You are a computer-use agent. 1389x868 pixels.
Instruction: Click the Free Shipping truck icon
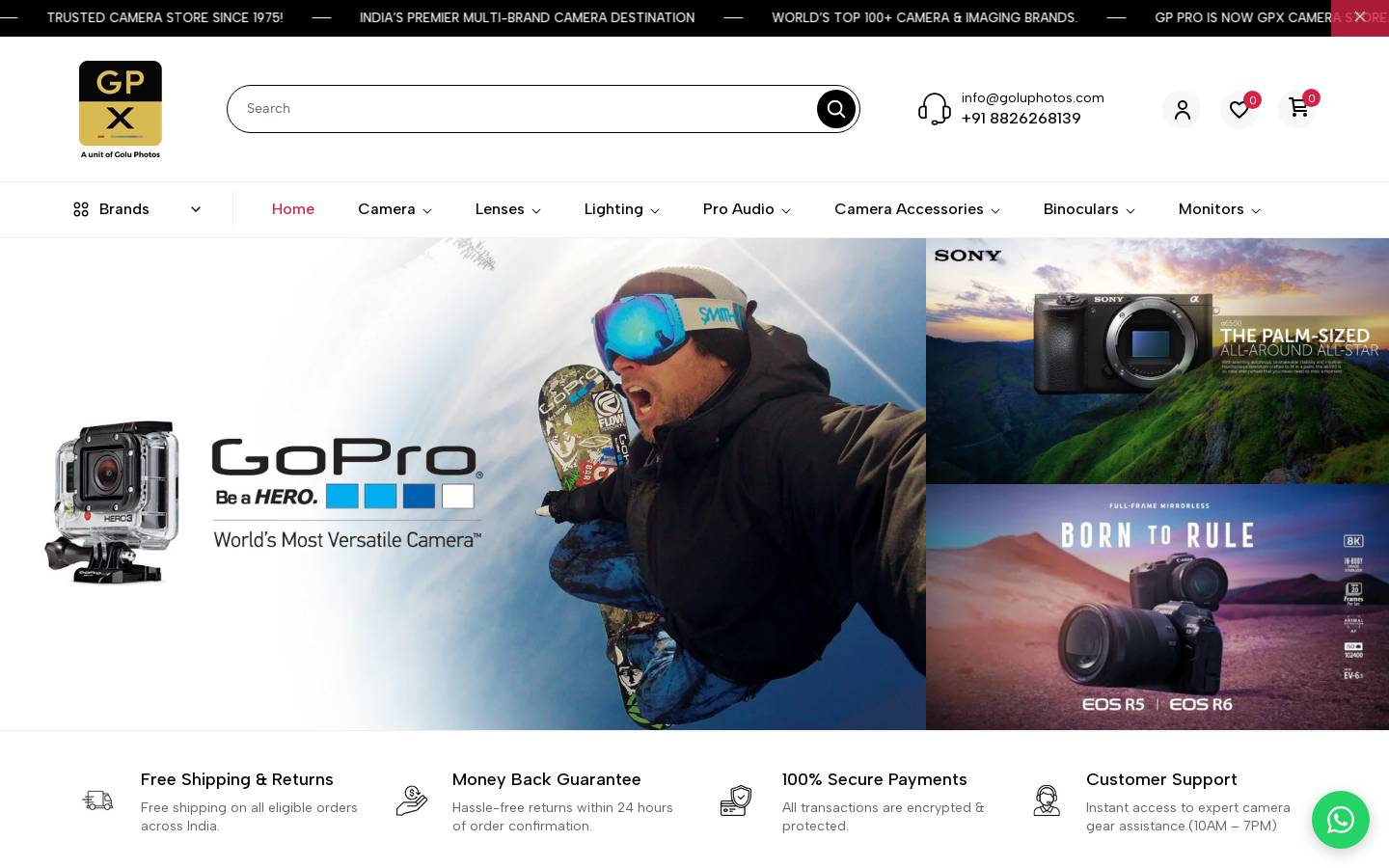(x=97, y=800)
